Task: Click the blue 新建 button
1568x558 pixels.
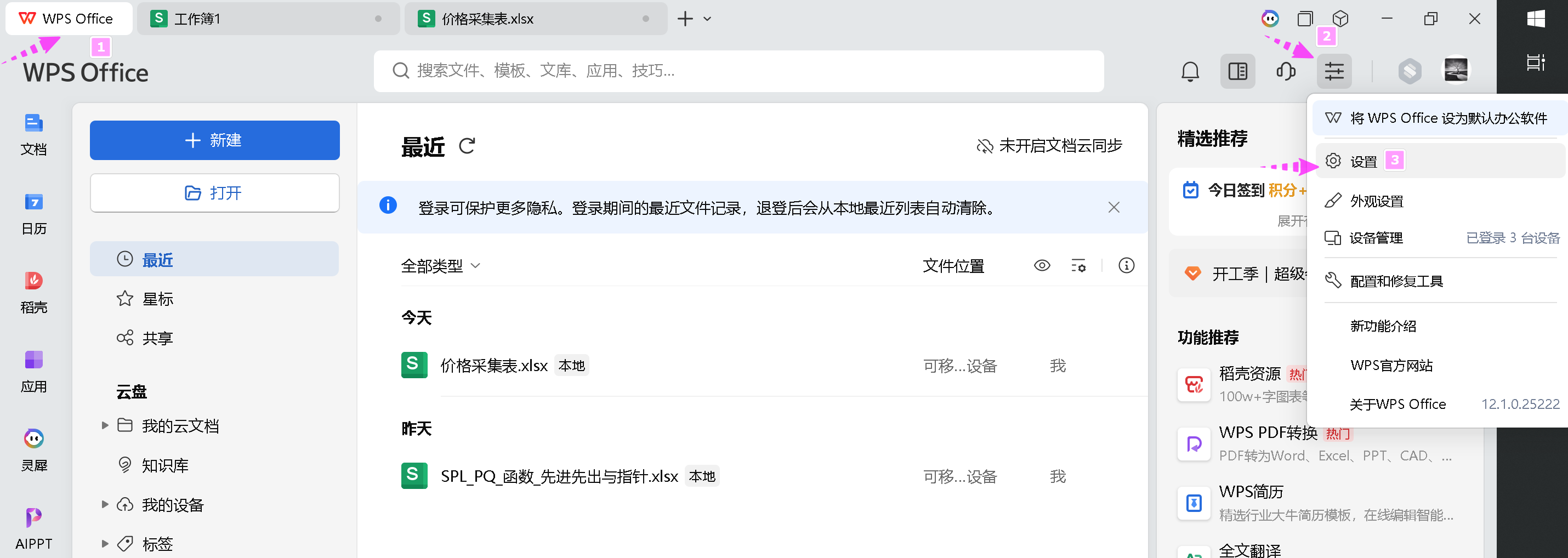Action: click(x=215, y=140)
